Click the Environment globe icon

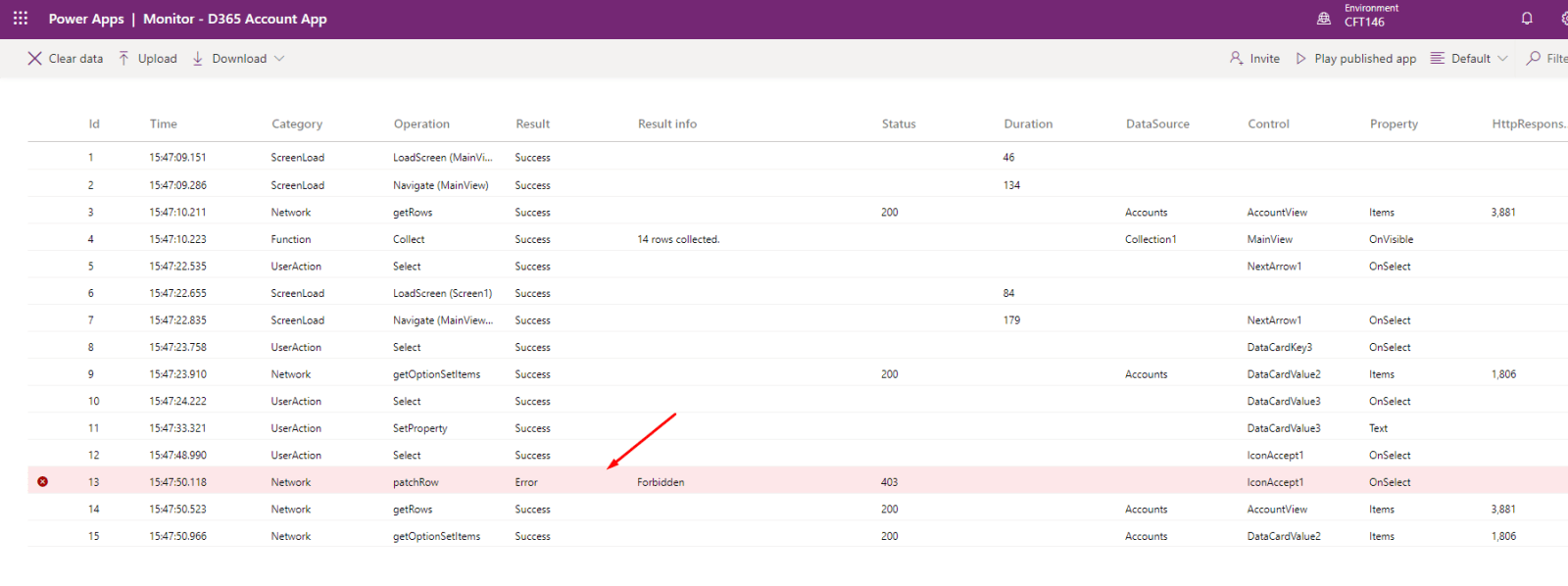tap(1324, 19)
